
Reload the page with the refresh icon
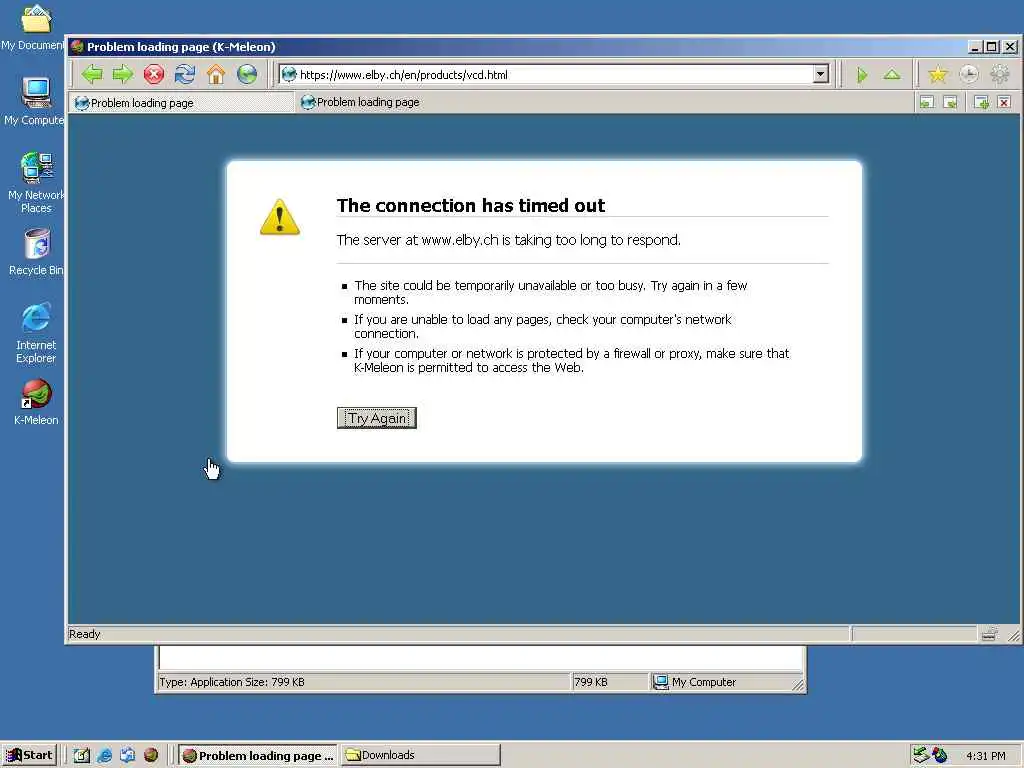point(185,74)
